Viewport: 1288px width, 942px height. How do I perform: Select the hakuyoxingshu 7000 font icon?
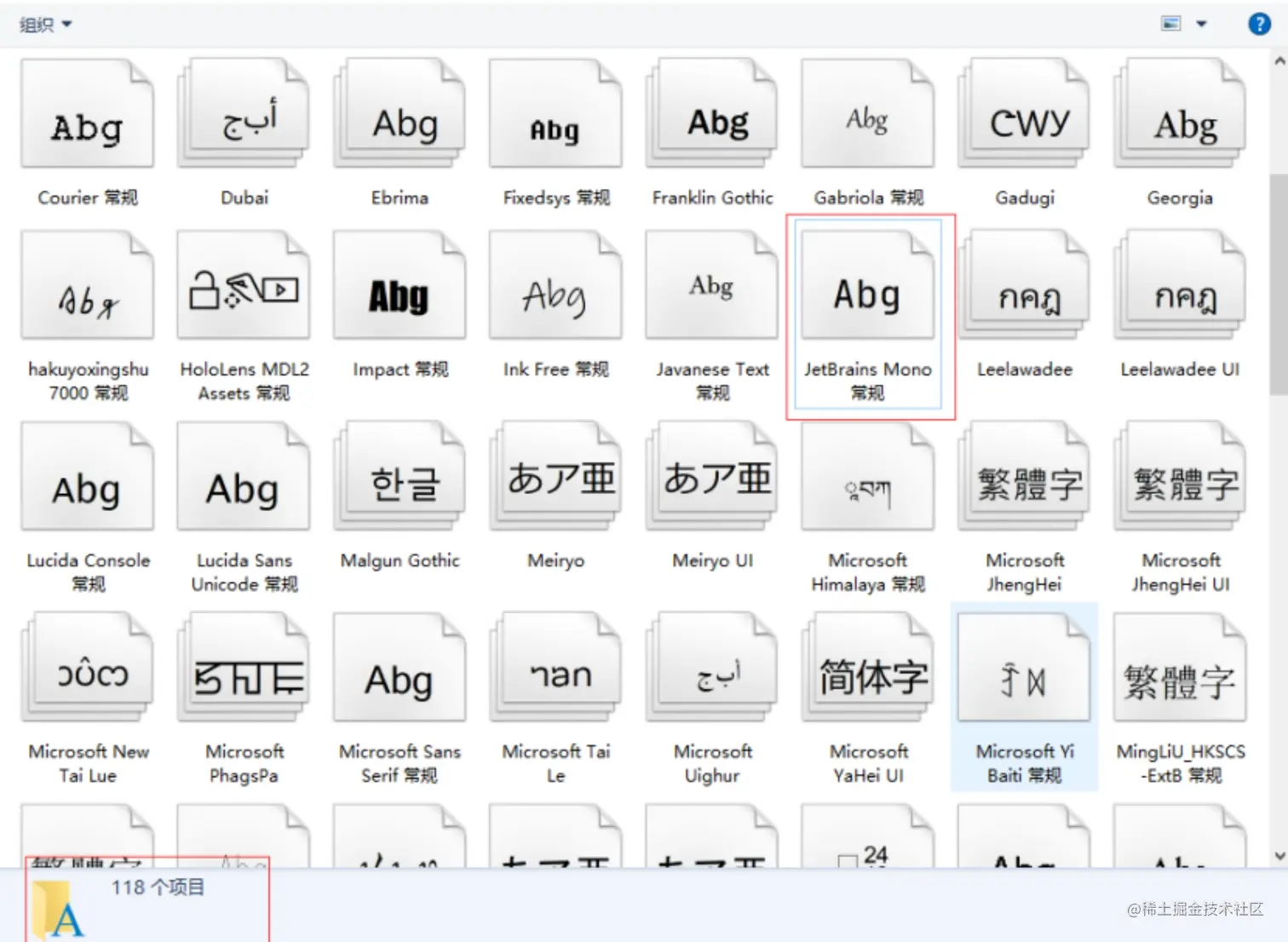pyautogui.click(x=88, y=285)
